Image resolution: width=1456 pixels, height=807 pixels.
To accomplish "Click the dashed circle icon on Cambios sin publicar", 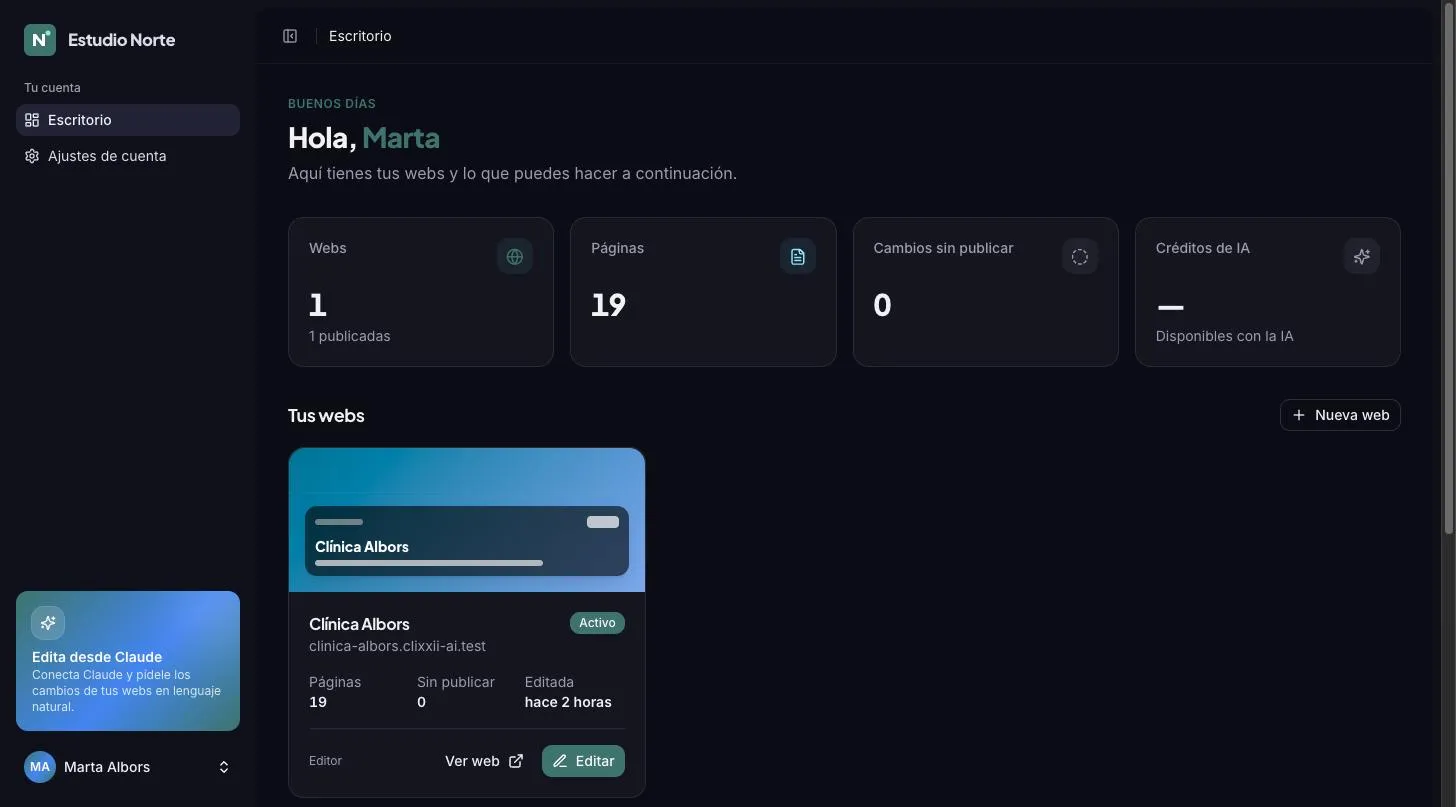I will (1080, 256).
